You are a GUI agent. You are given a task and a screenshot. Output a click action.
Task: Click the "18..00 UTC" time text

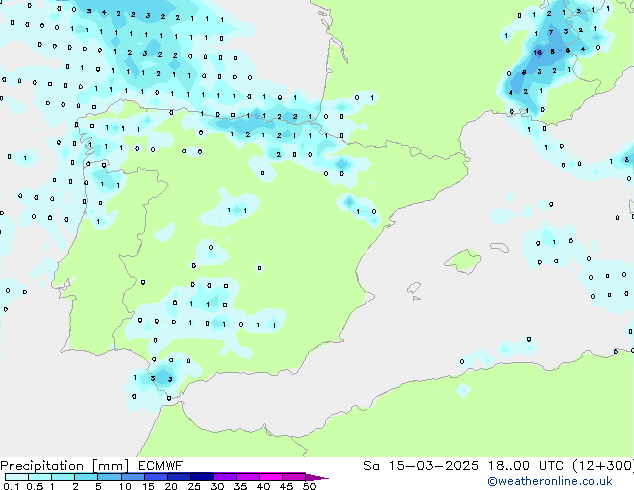(x=526, y=466)
